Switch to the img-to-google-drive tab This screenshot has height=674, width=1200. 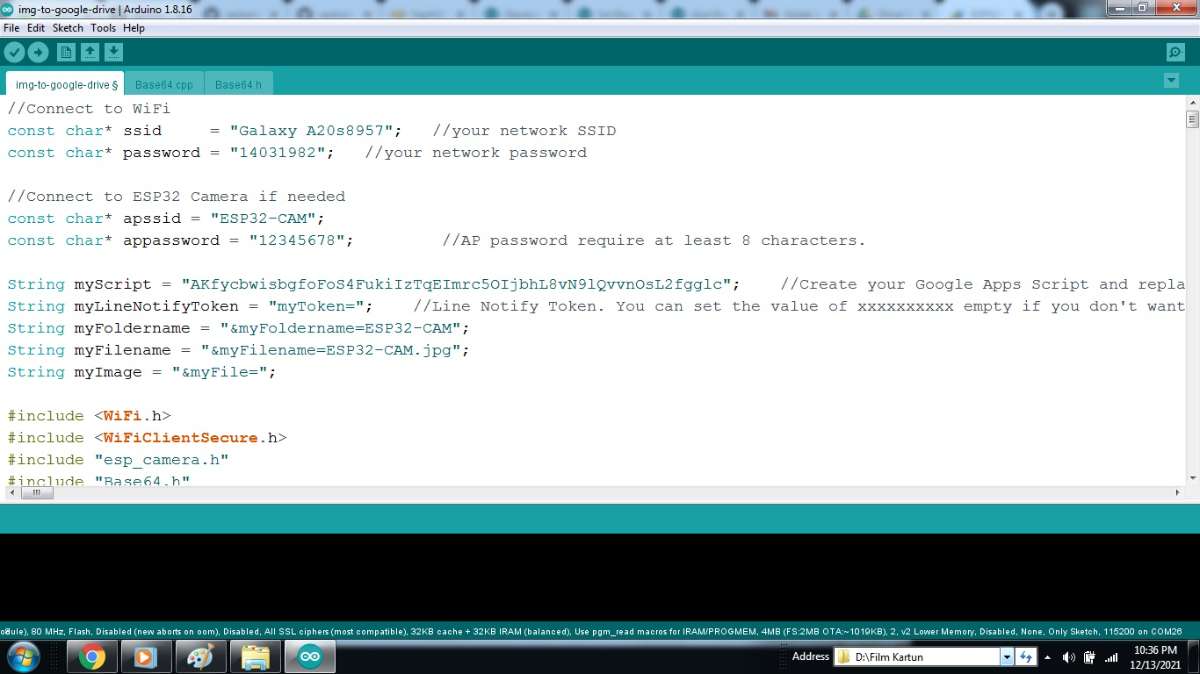65,84
